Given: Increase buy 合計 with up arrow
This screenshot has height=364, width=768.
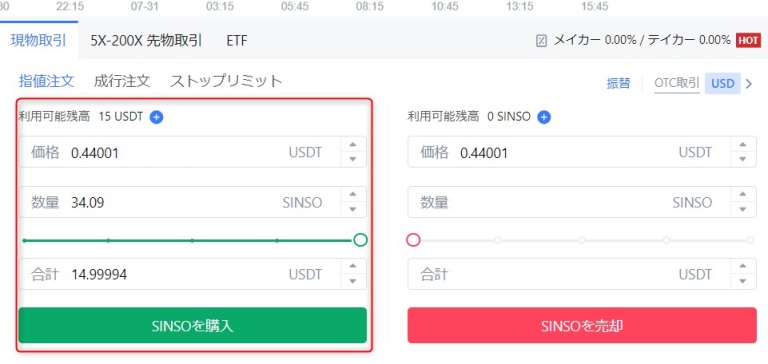Looking at the screenshot, I should [352, 267].
